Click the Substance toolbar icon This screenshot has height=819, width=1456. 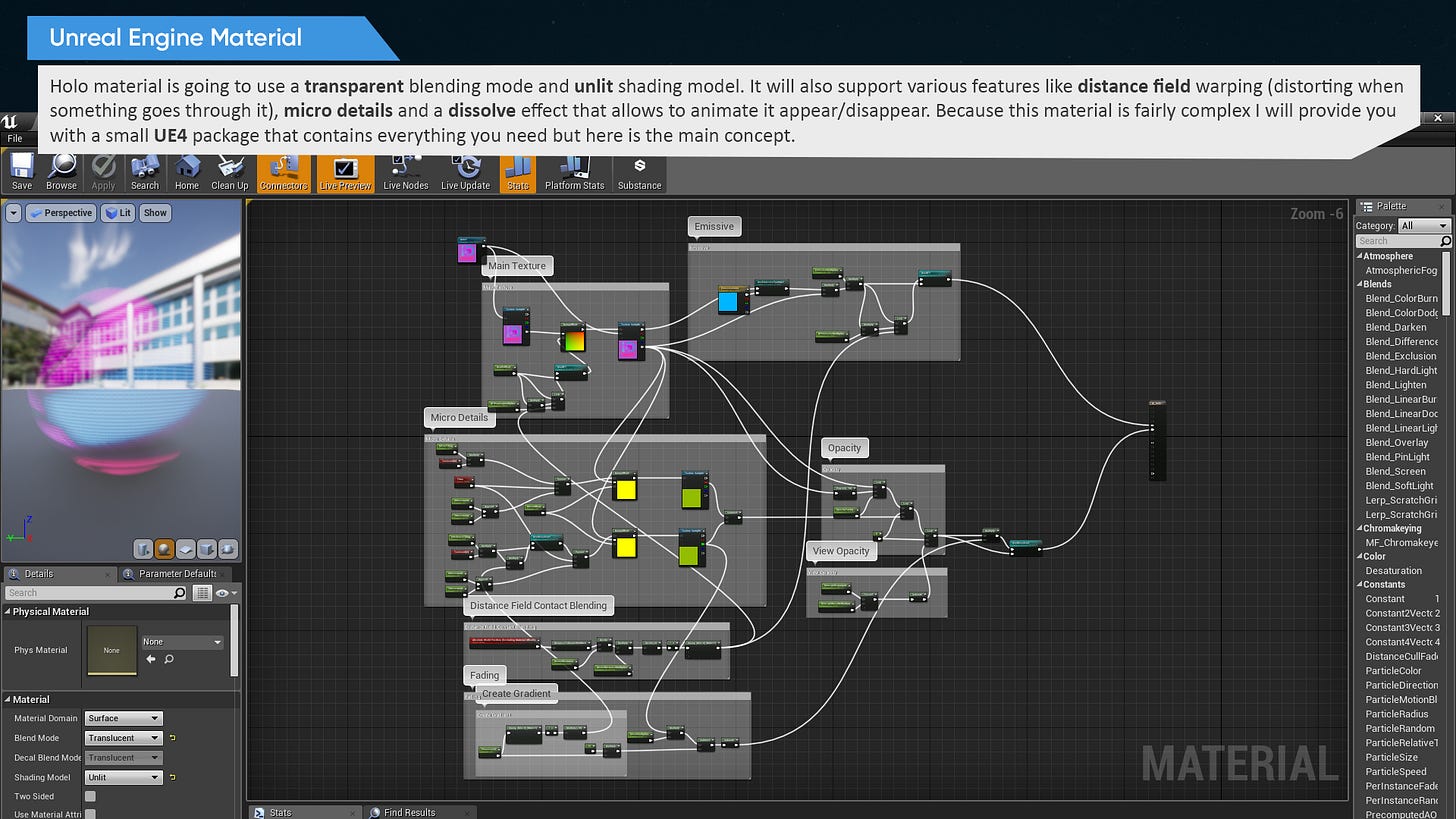coord(639,172)
